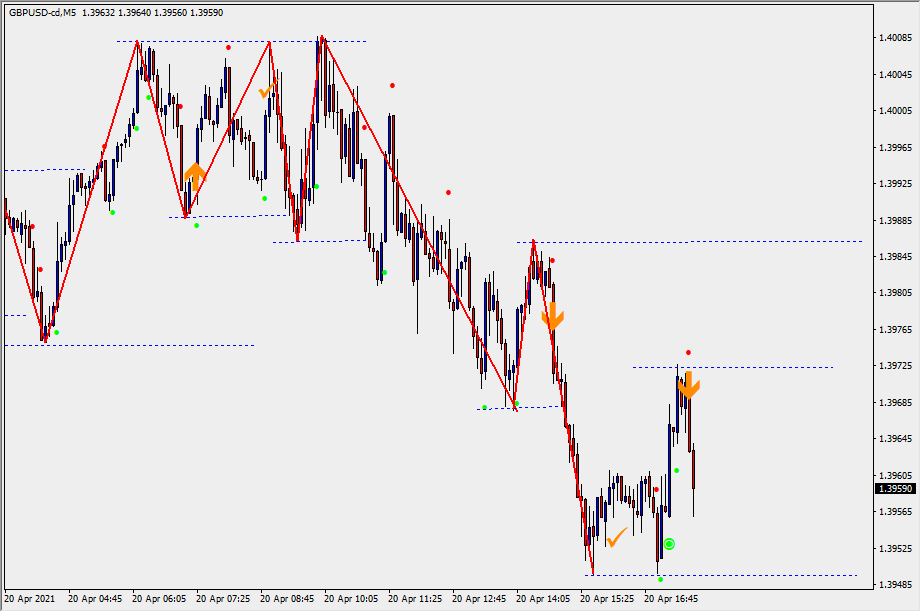Image resolution: width=921 pixels, height=612 pixels.
Task: Click the green dot at the lowest candle wick
Action: pos(660,579)
